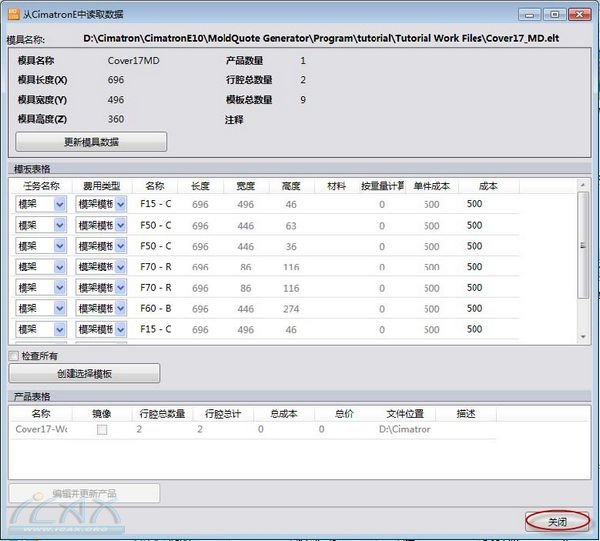The image size is (600, 541).
Task: Open 任务名称 dropdown in first F15 - C row
Action: (60, 204)
